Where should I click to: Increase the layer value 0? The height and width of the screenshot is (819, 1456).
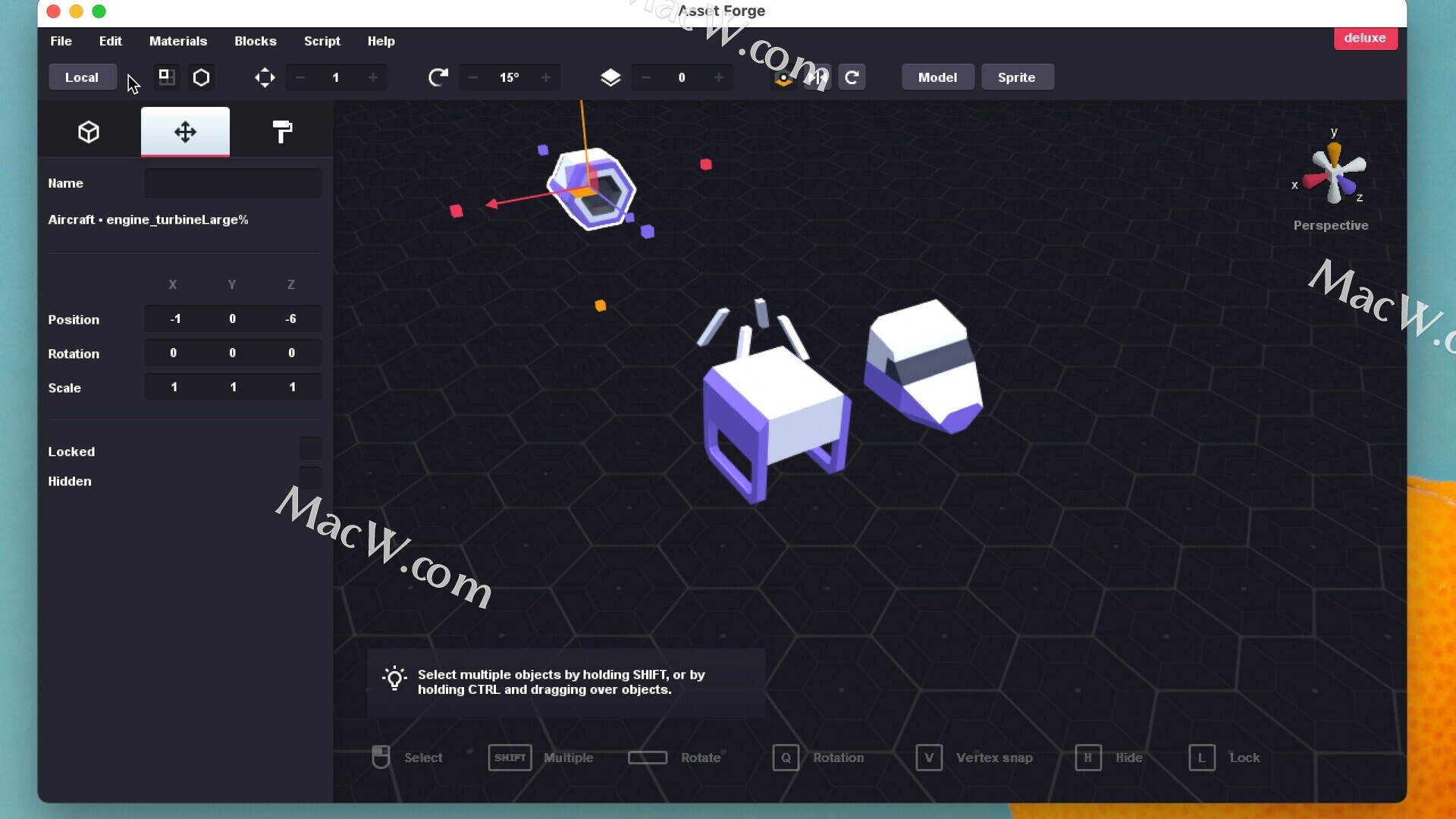718,77
